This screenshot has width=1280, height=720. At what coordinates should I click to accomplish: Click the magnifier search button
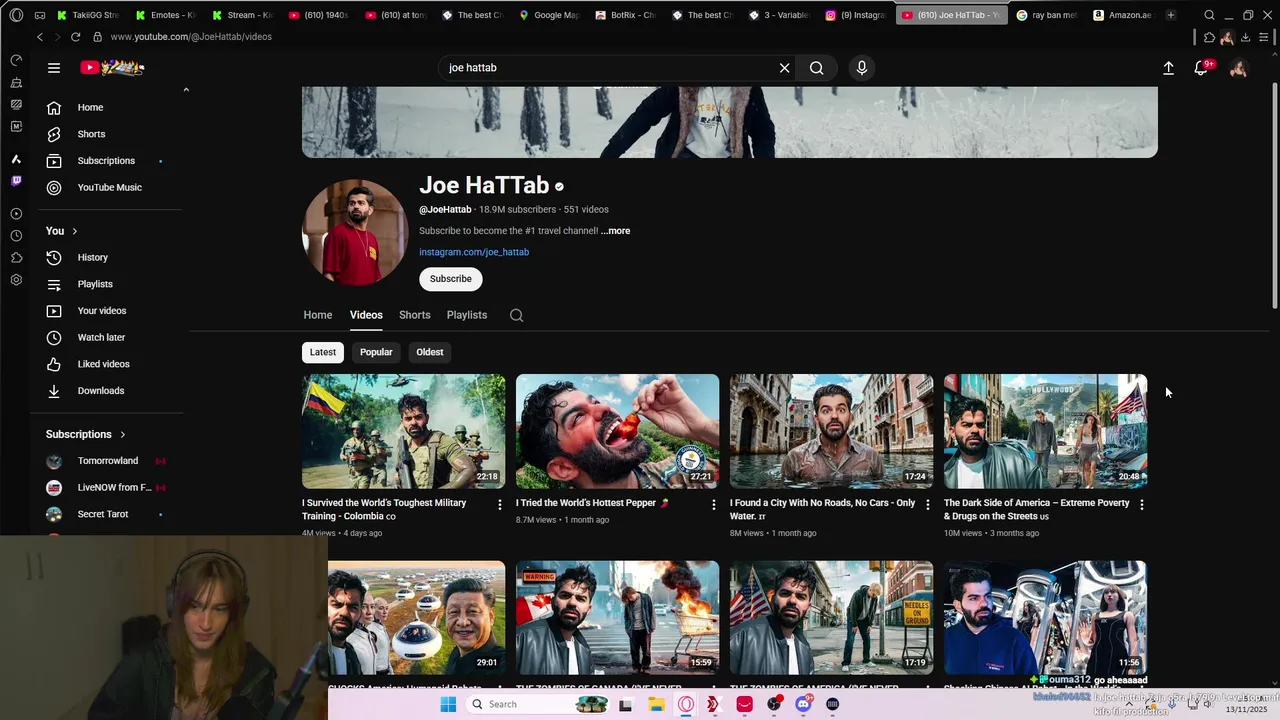click(817, 68)
